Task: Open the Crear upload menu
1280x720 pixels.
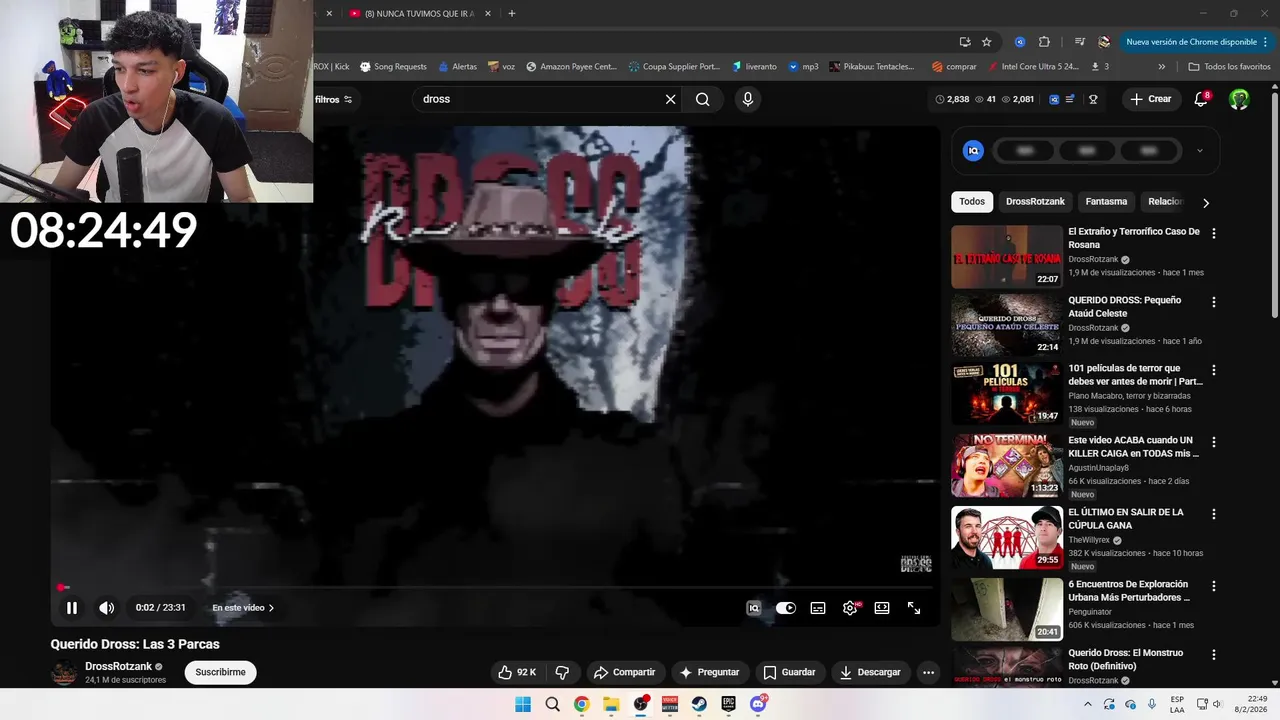Action: (x=1151, y=99)
